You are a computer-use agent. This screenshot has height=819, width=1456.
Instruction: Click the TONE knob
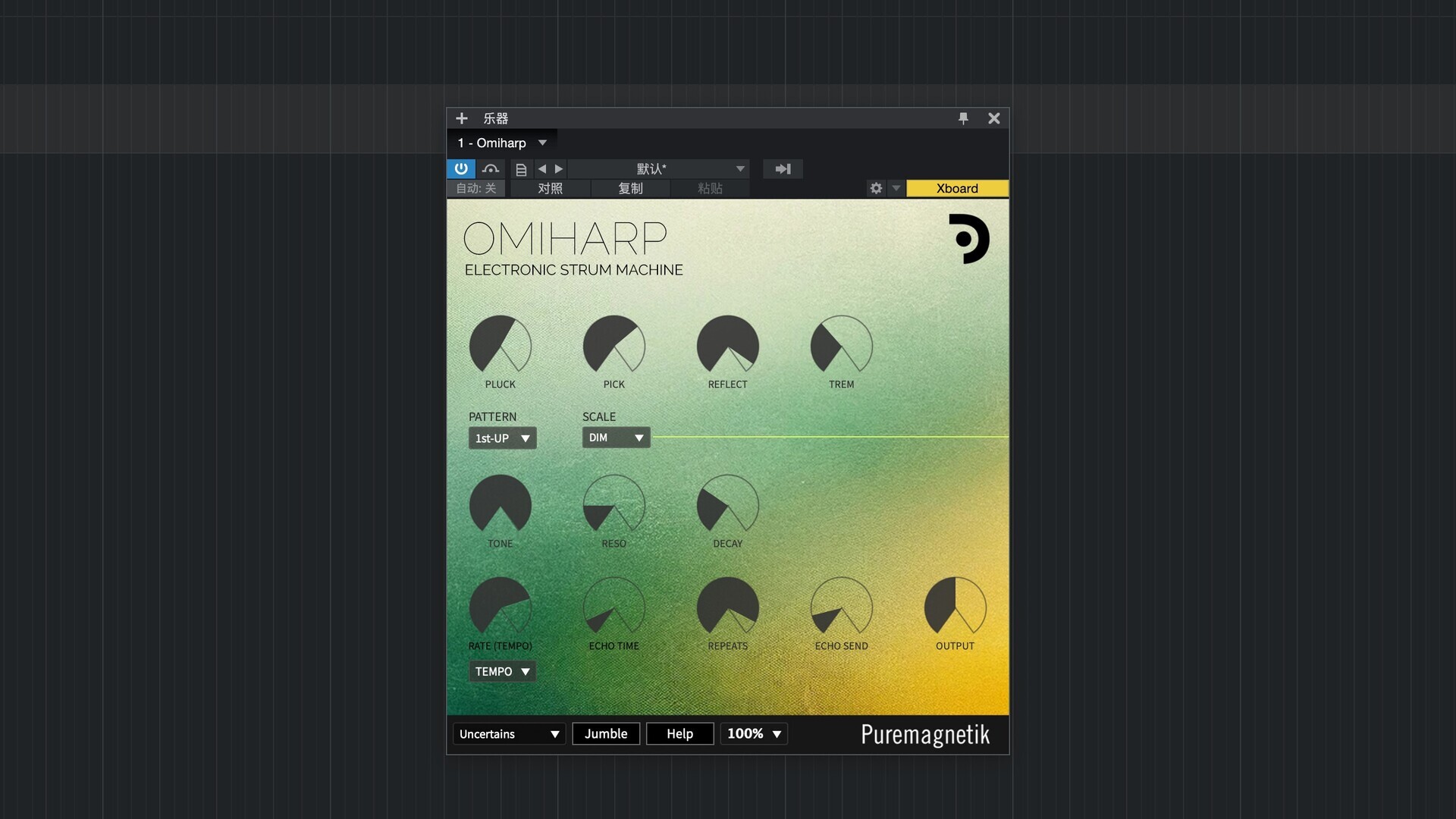[500, 505]
